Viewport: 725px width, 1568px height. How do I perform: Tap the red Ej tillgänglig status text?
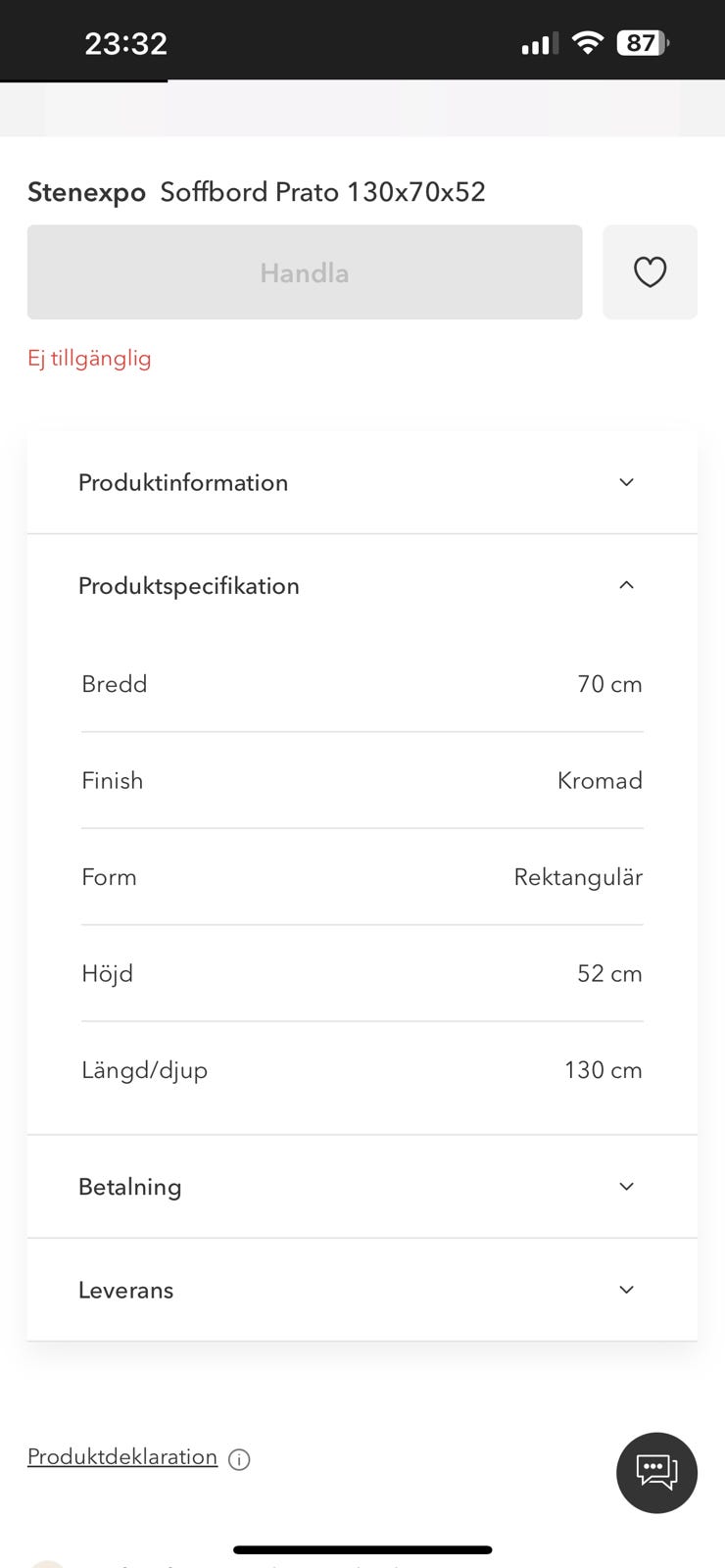pos(89,359)
